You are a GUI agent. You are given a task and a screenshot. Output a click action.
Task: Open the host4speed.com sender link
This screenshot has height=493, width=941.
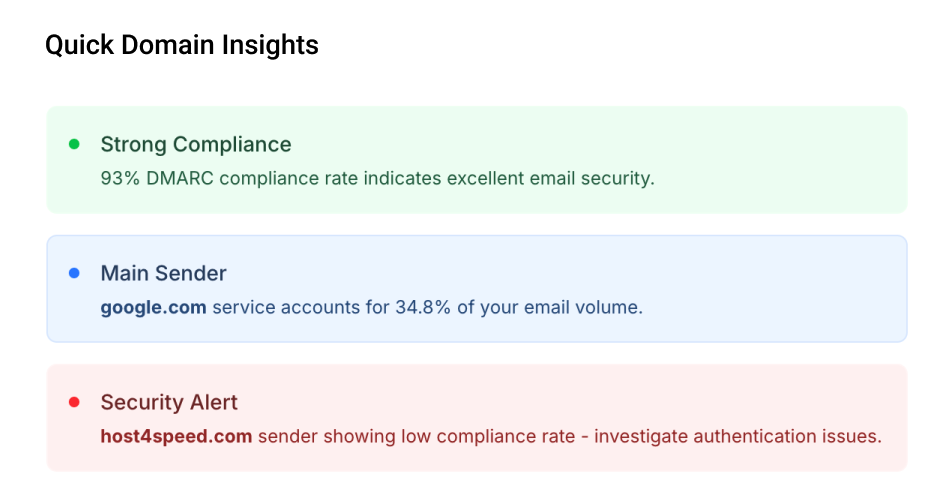coord(176,436)
